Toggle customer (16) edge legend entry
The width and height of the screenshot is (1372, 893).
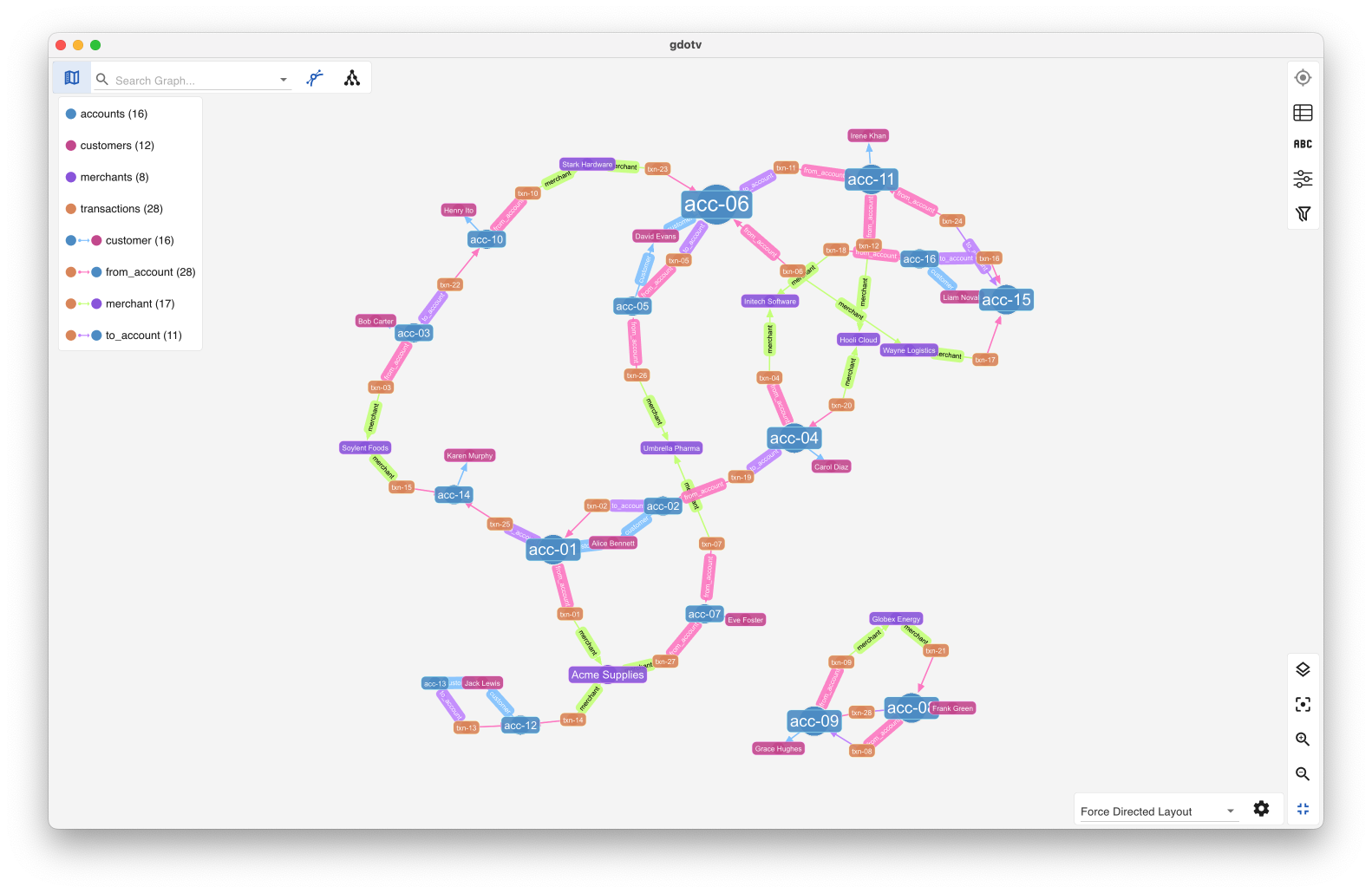[x=120, y=240]
